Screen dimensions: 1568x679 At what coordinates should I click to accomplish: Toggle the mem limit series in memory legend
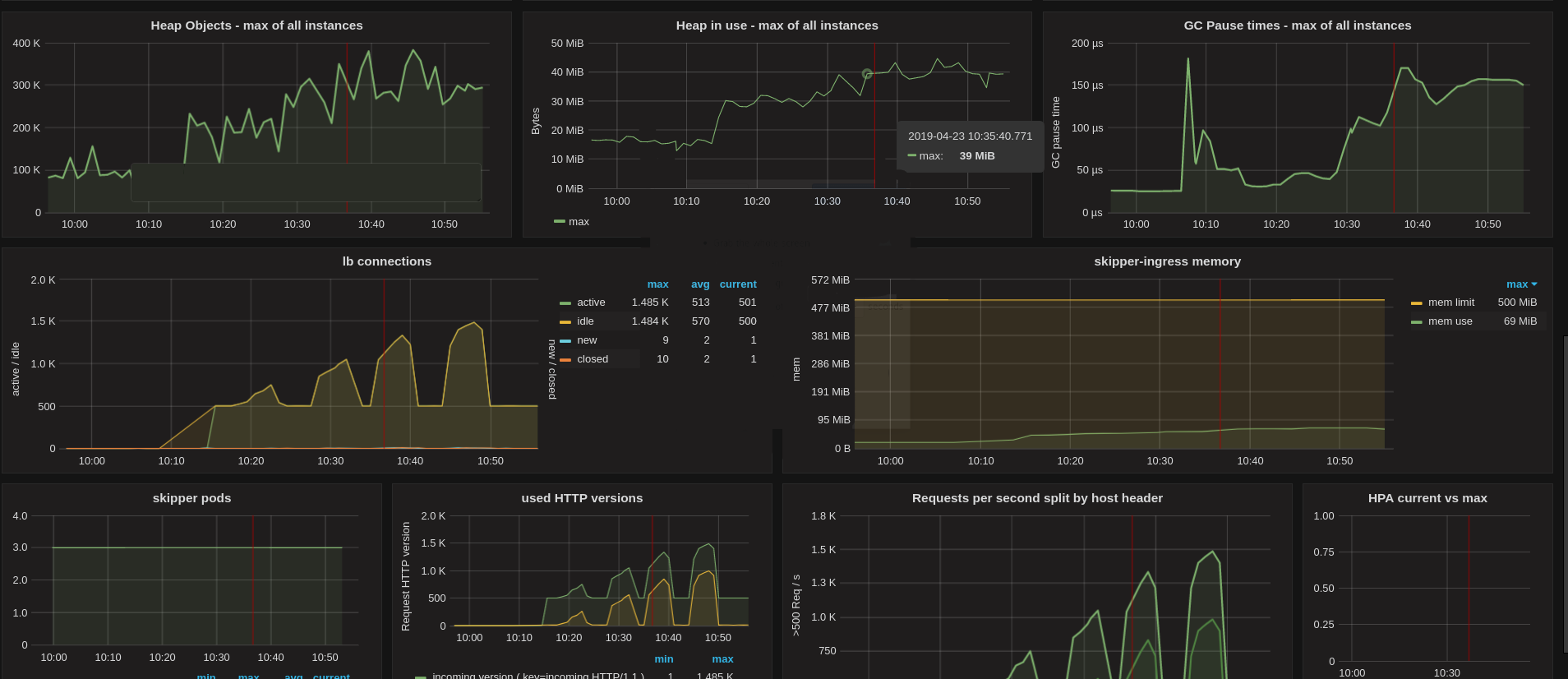pos(1451,303)
